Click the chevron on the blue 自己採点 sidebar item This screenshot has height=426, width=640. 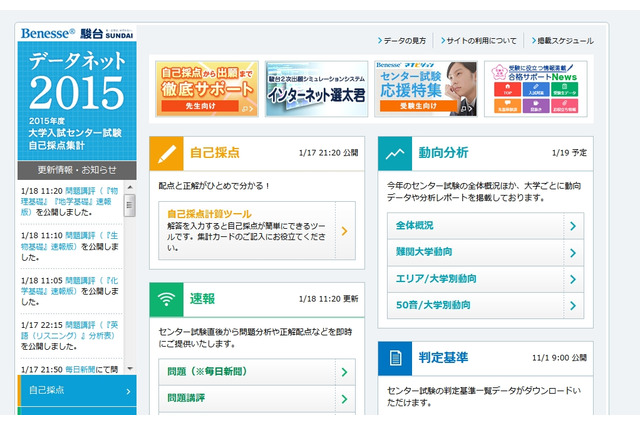128,392
